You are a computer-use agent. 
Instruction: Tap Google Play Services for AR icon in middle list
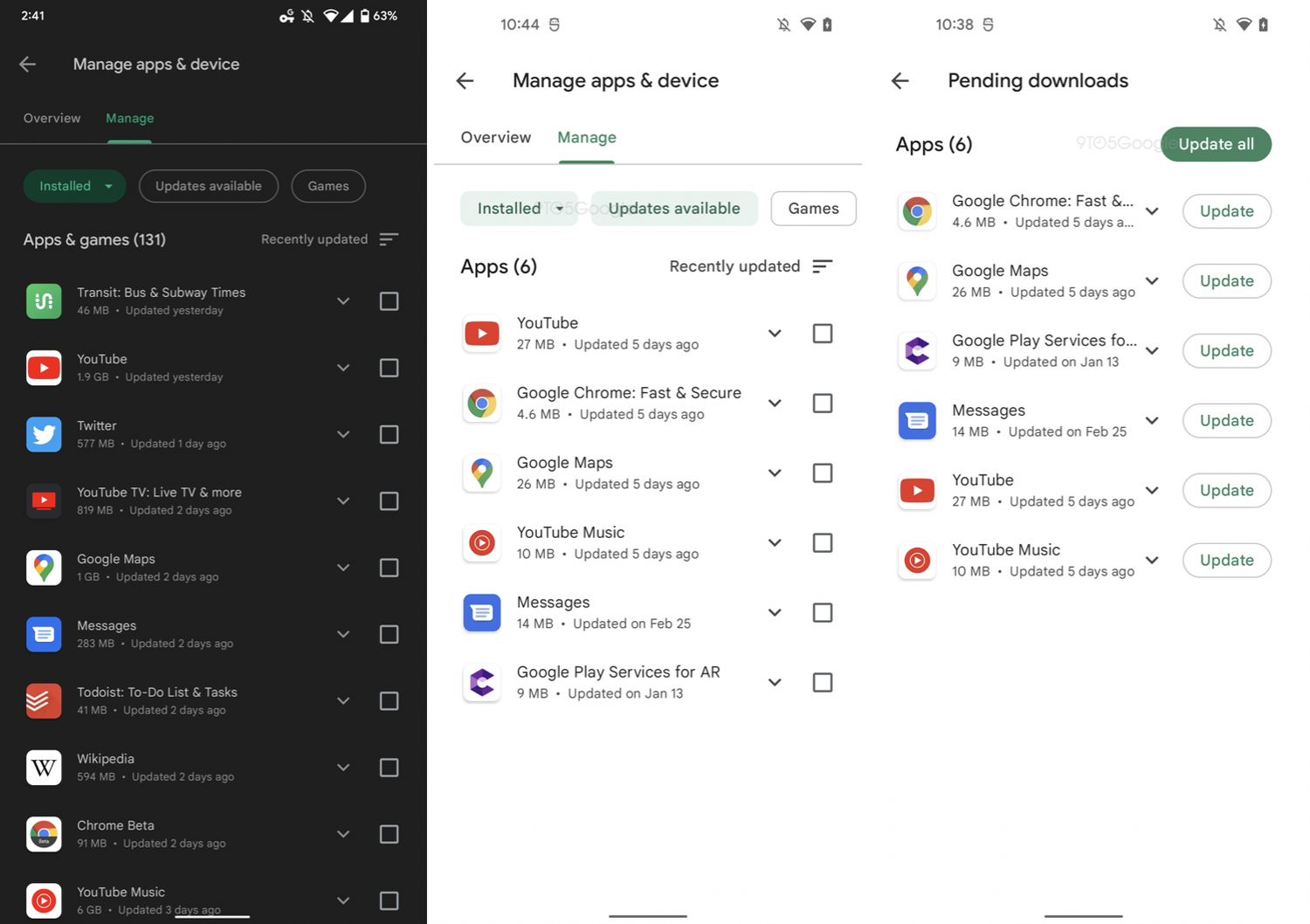coord(482,683)
